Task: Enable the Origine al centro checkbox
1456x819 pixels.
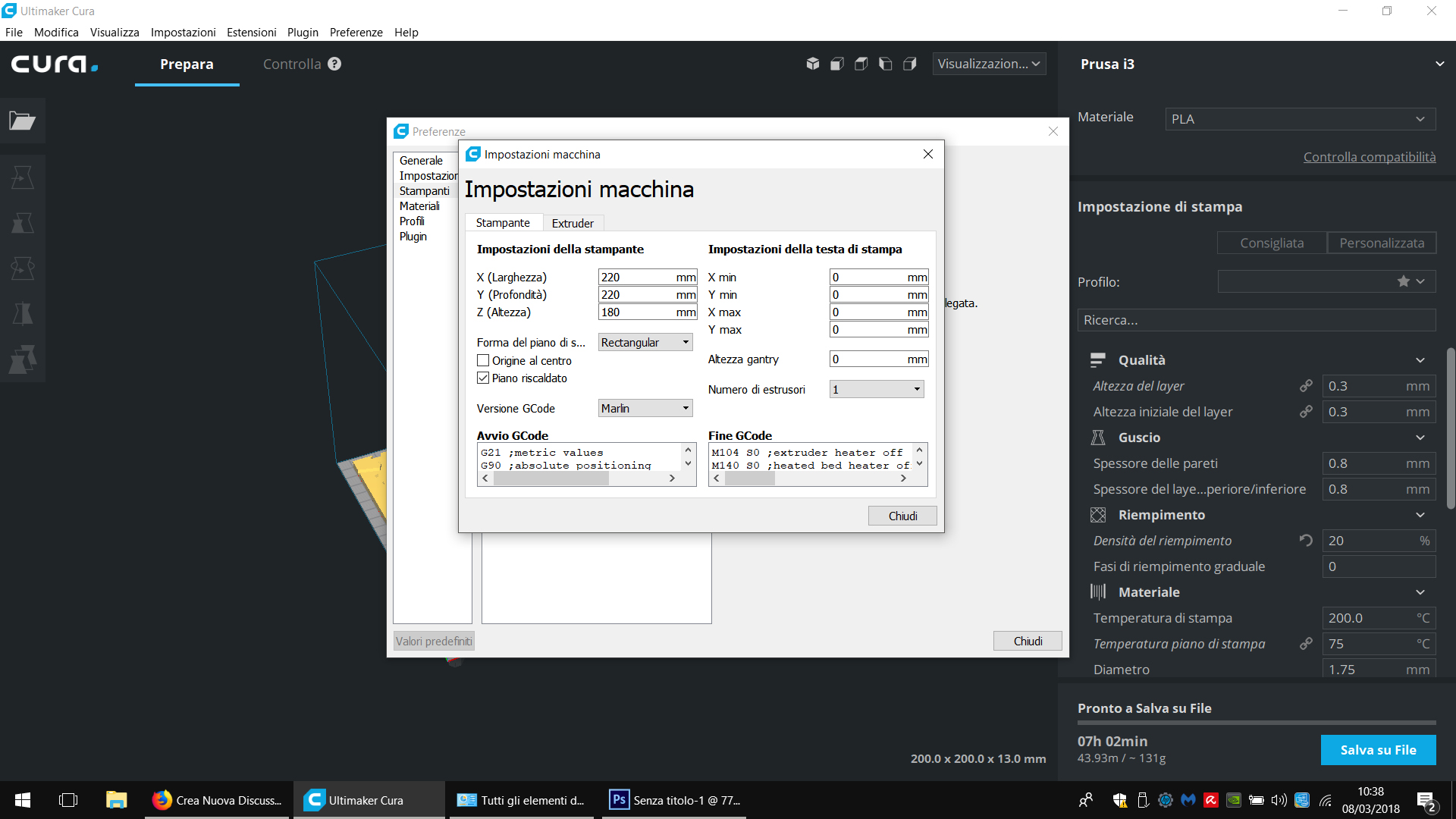Action: pyautogui.click(x=483, y=361)
